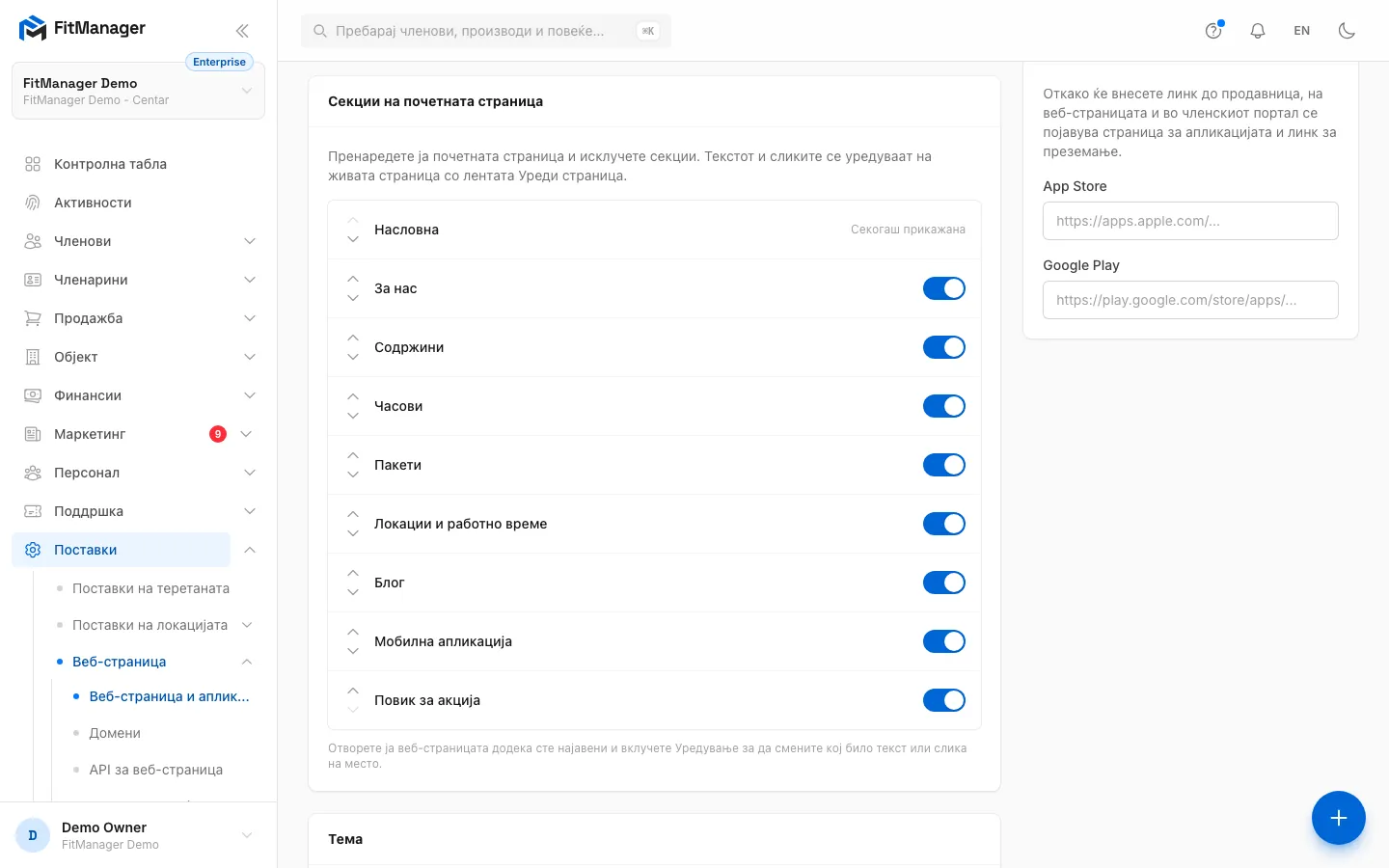Image resolution: width=1389 pixels, height=868 pixels.
Task: Focus the Google Play URL field
Action: [1190, 300]
